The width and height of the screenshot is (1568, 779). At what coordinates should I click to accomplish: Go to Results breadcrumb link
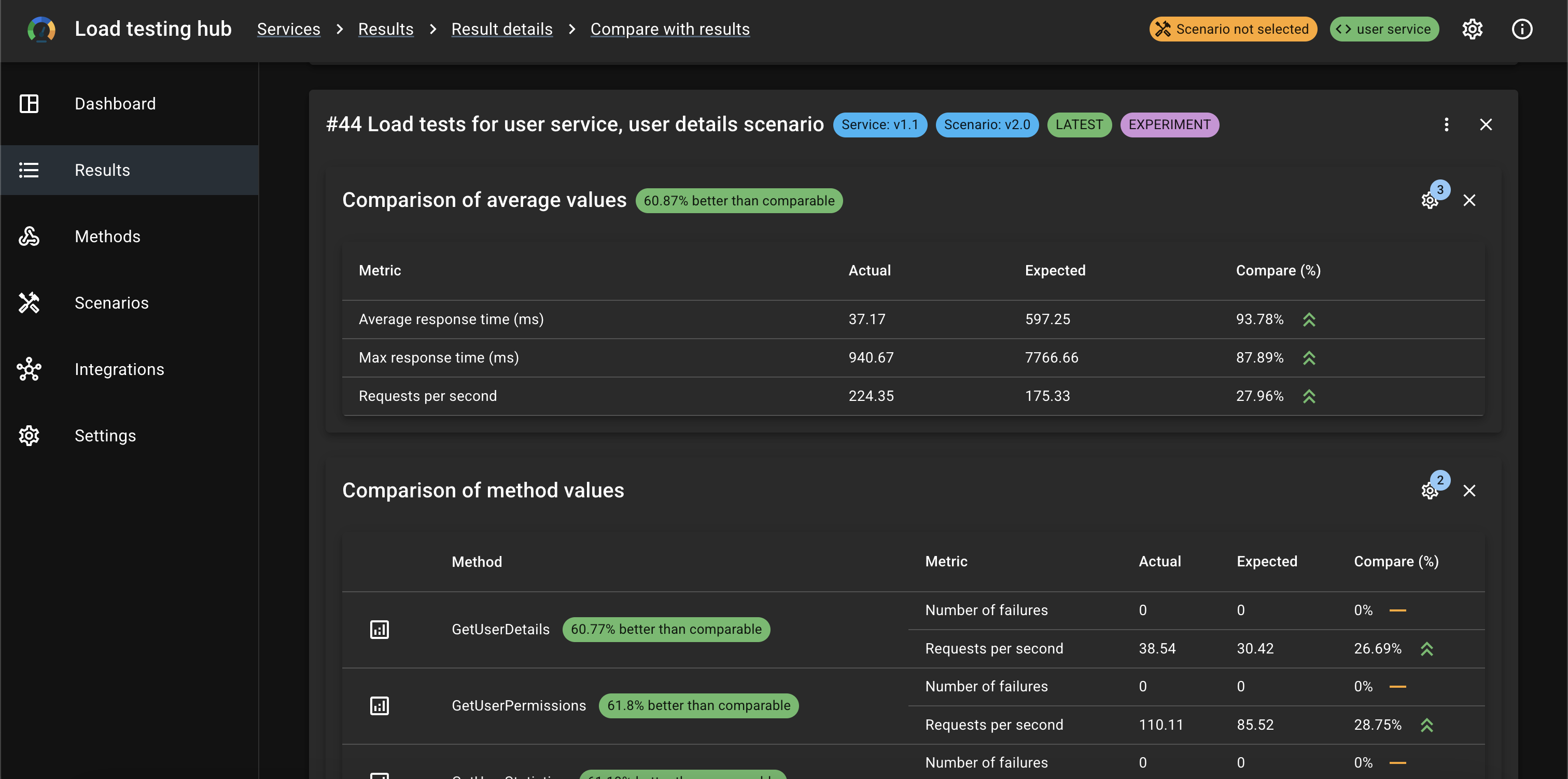point(386,29)
